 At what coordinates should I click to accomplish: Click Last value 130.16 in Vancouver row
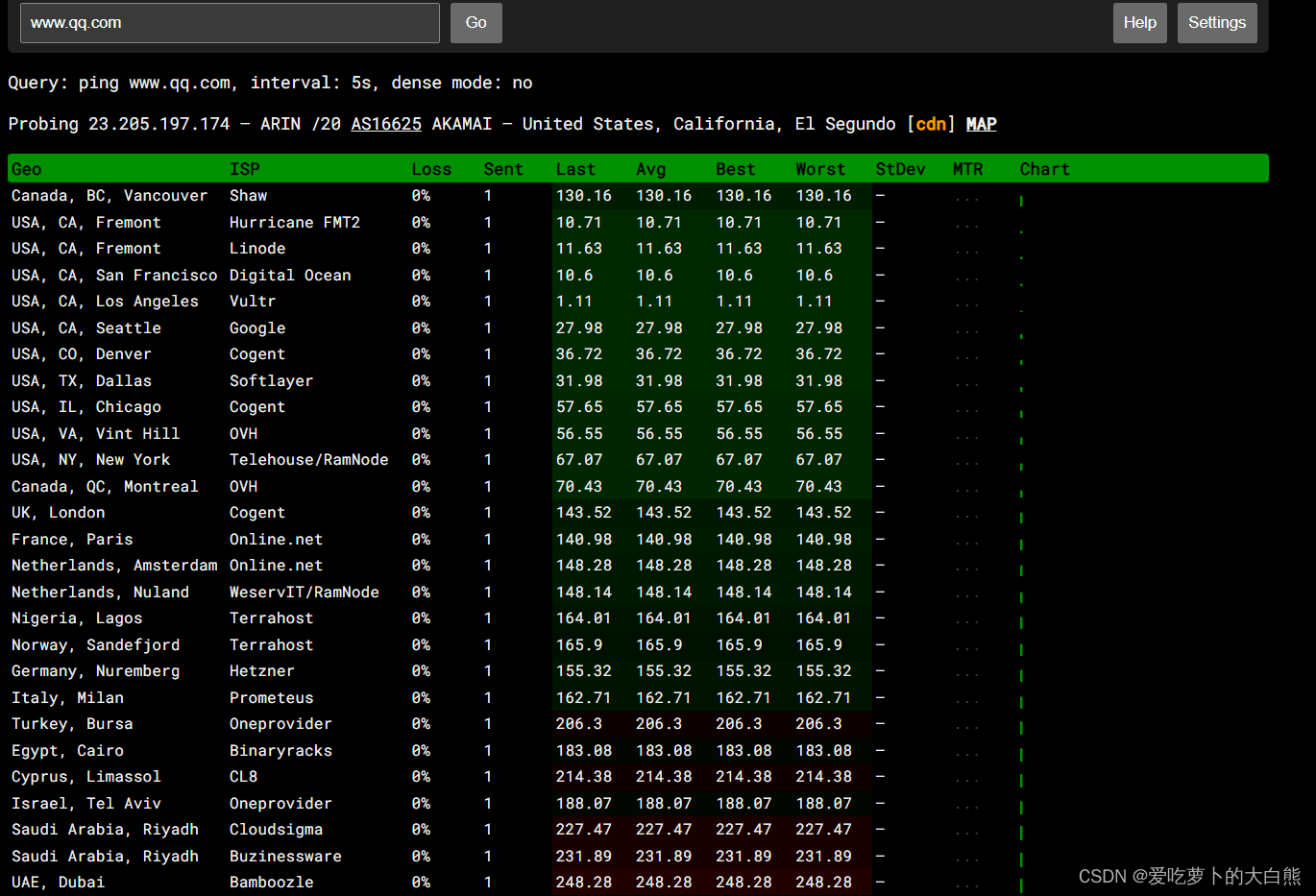(583, 196)
